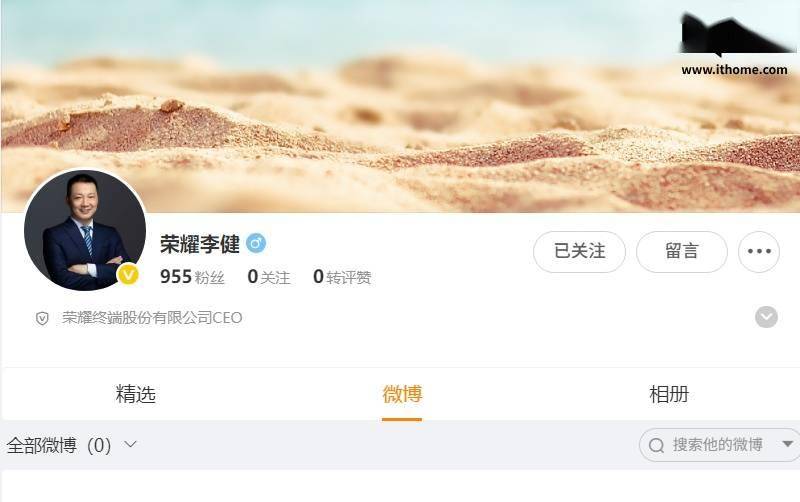The width and height of the screenshot is (800, 502).
Task: Expand profile details with gray chevron circle
Action: 766,317
